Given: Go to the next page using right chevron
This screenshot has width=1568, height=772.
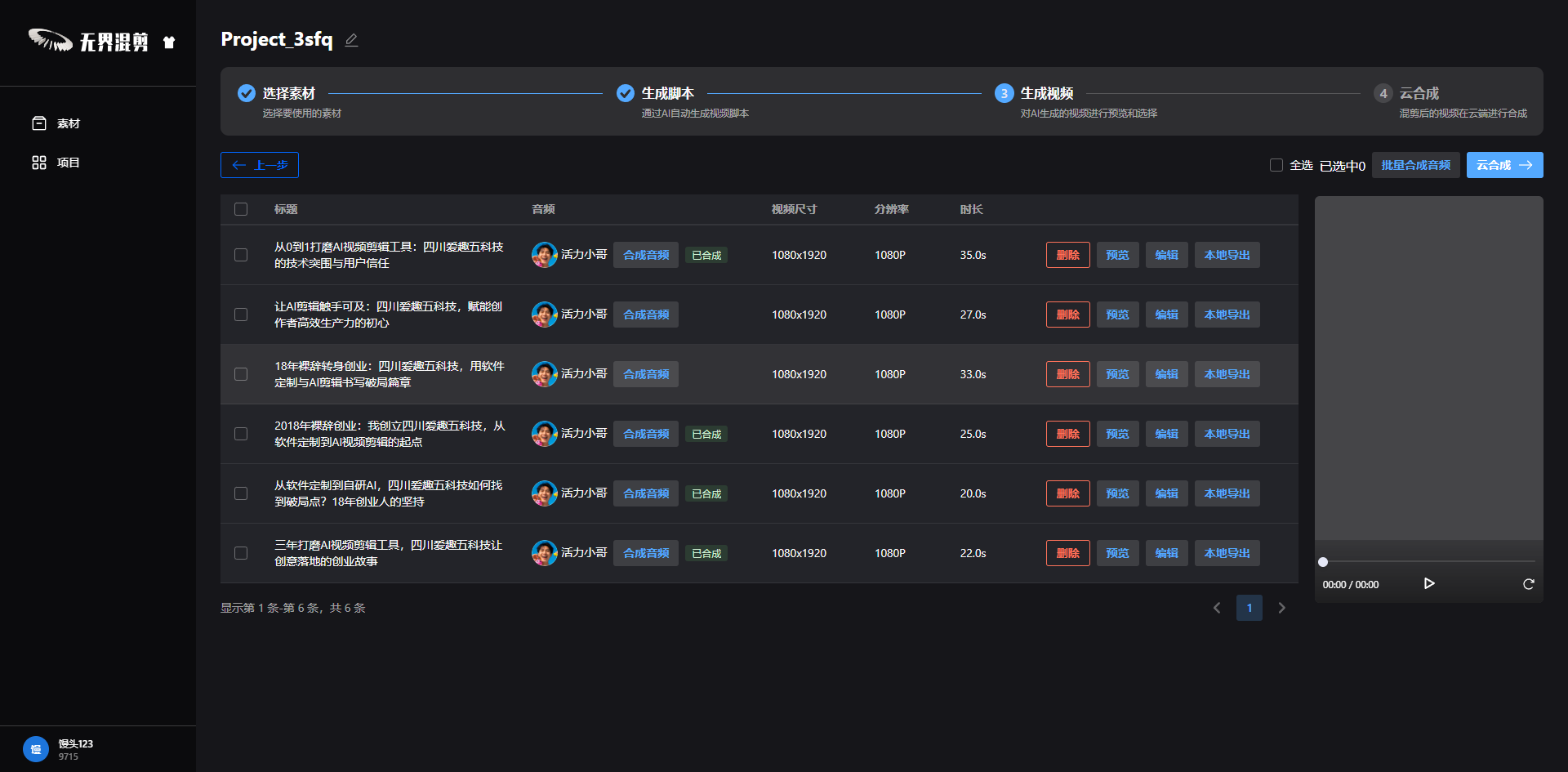Looking at the screenshot, I should [1281, 608].
